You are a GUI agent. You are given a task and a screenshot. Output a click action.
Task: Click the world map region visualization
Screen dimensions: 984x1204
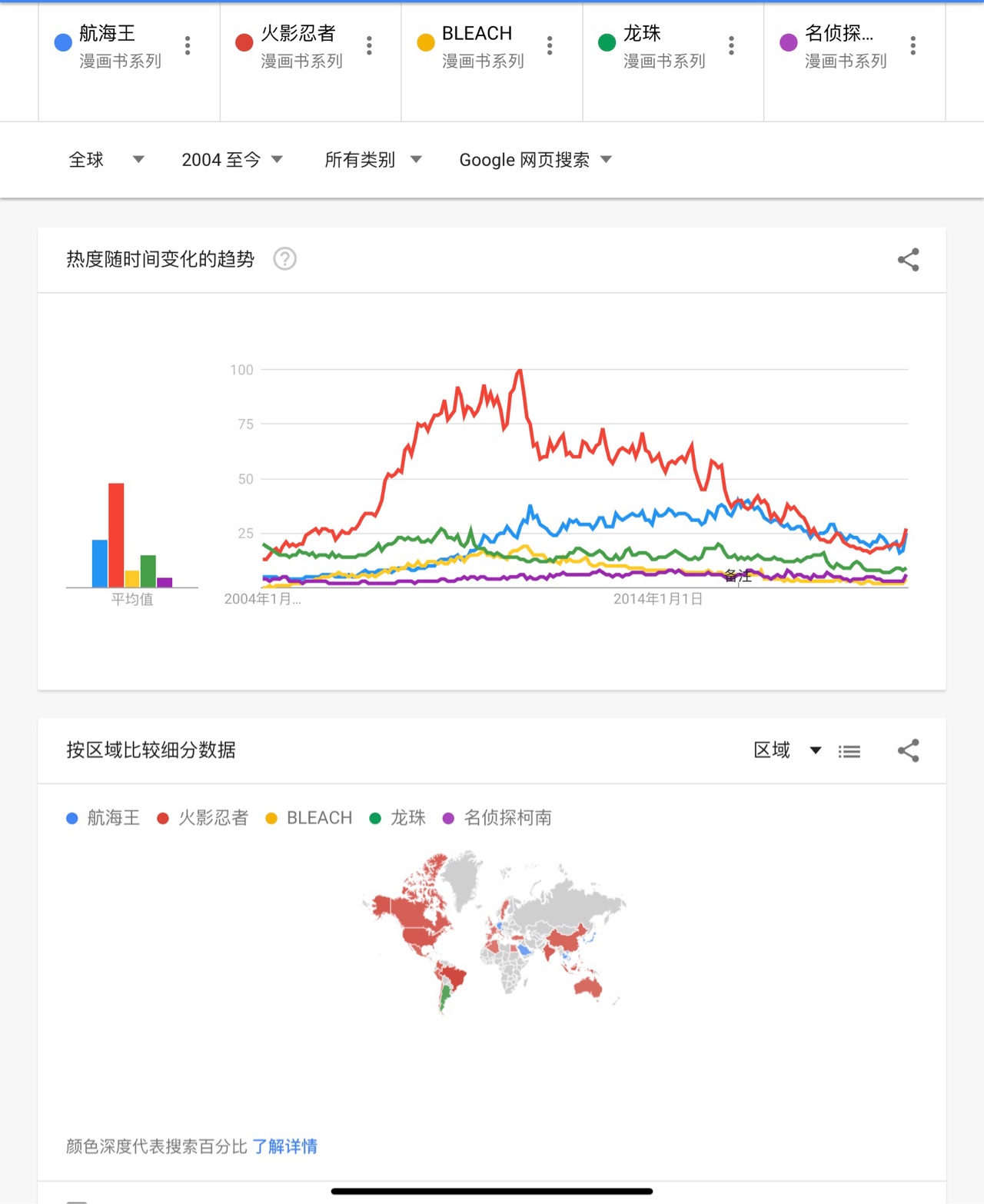tap(494, 932)
